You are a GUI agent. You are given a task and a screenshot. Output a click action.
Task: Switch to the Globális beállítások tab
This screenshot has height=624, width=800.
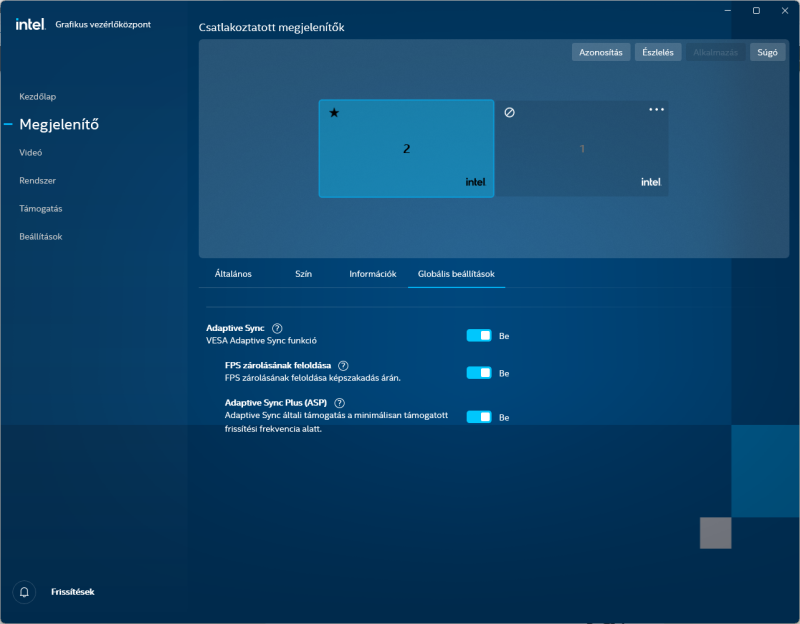[456, 274]
